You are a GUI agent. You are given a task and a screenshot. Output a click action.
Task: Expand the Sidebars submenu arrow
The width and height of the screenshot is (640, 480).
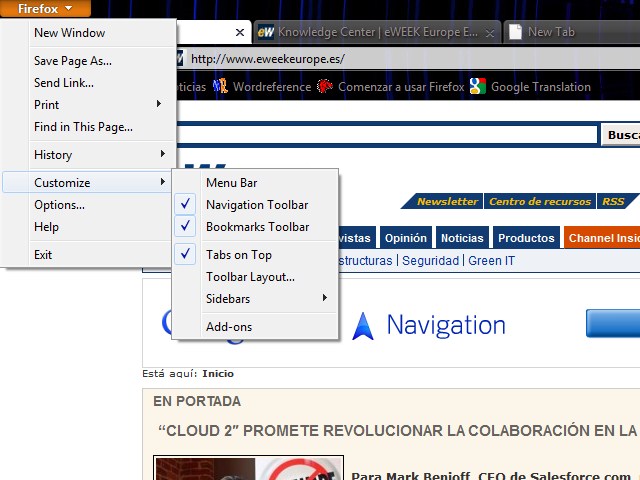(x=324, y=298)
